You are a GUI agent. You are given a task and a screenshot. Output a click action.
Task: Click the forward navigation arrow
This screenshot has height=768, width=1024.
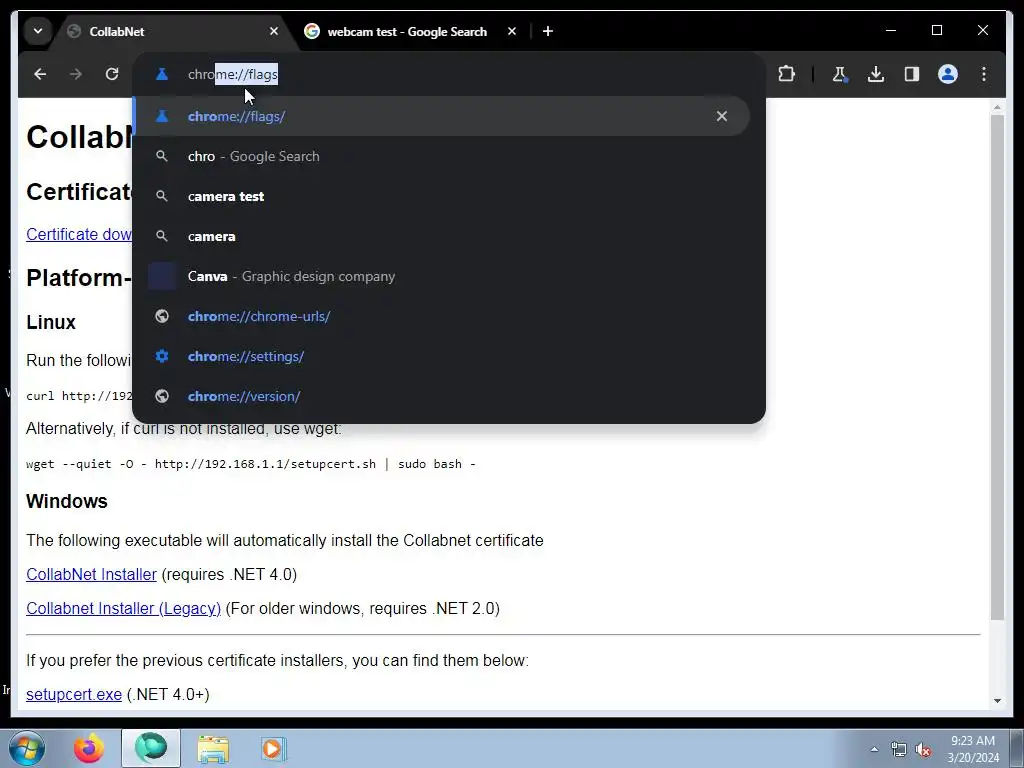(76, 74)
